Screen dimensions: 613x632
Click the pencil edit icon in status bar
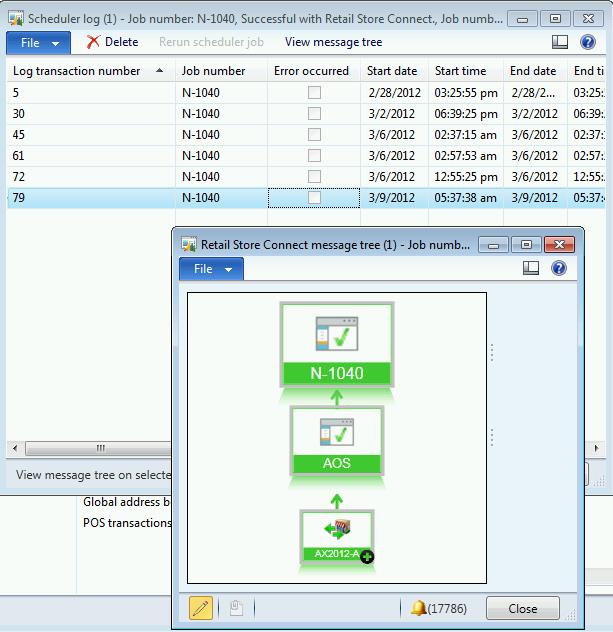pos(201,608)
